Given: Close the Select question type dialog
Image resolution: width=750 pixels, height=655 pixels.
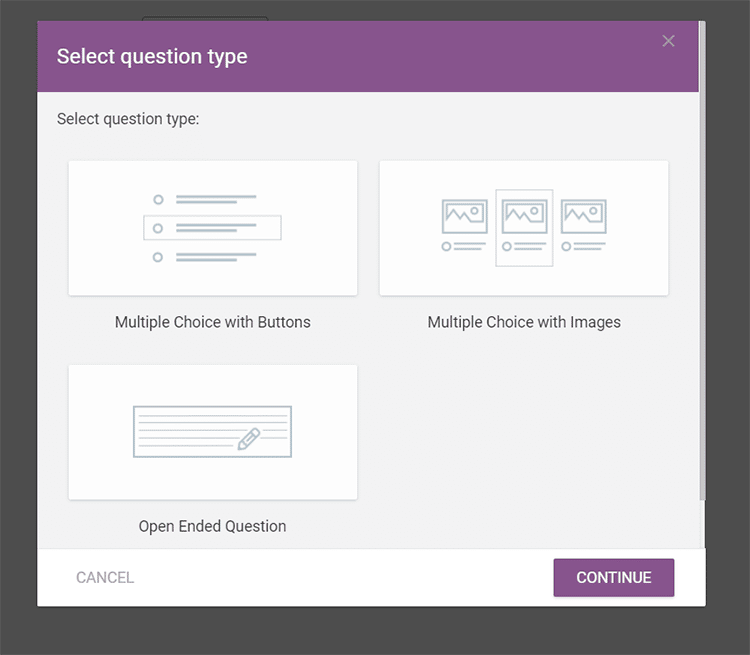Looking at the screenshot, I should tap(669, 41).
